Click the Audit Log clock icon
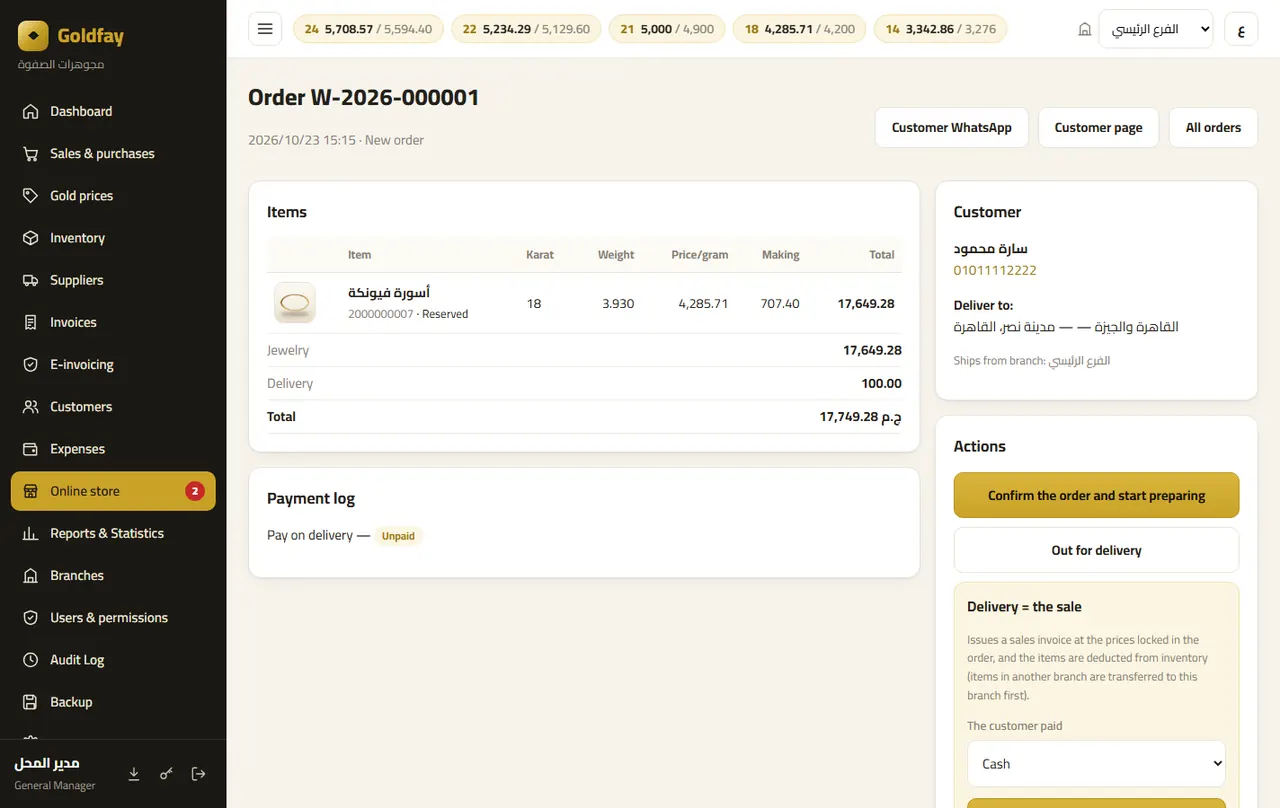The height and width of the screenshot is (808, 1280). 31,660
